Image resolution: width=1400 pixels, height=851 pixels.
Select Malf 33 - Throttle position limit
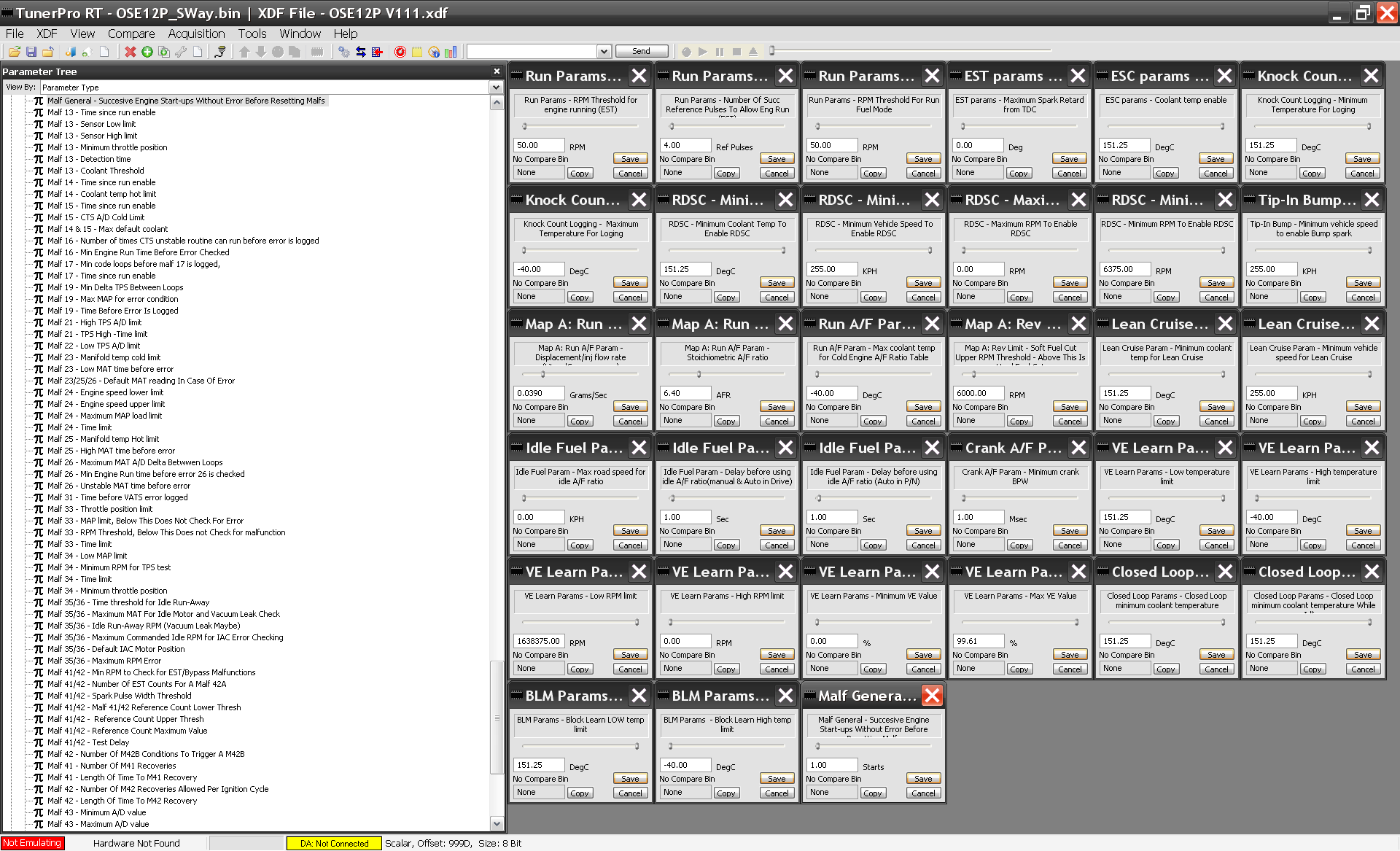(x=100, y=509)
